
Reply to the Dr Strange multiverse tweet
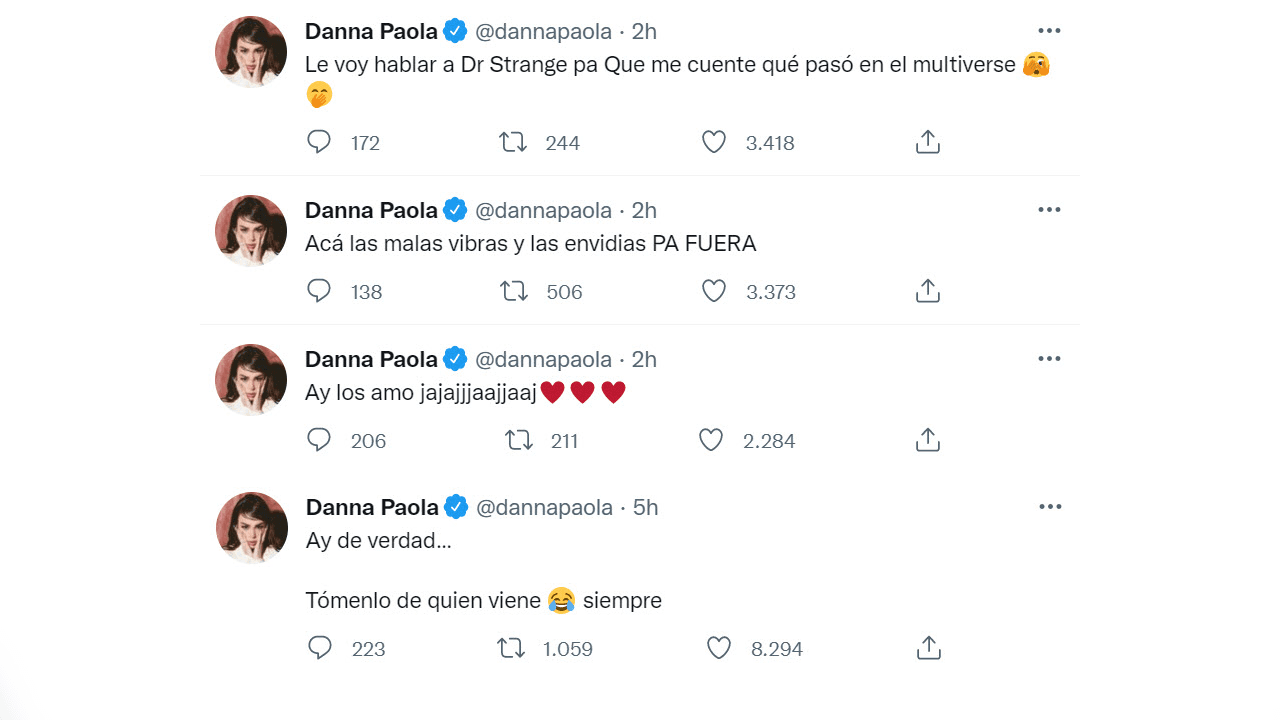318,142
